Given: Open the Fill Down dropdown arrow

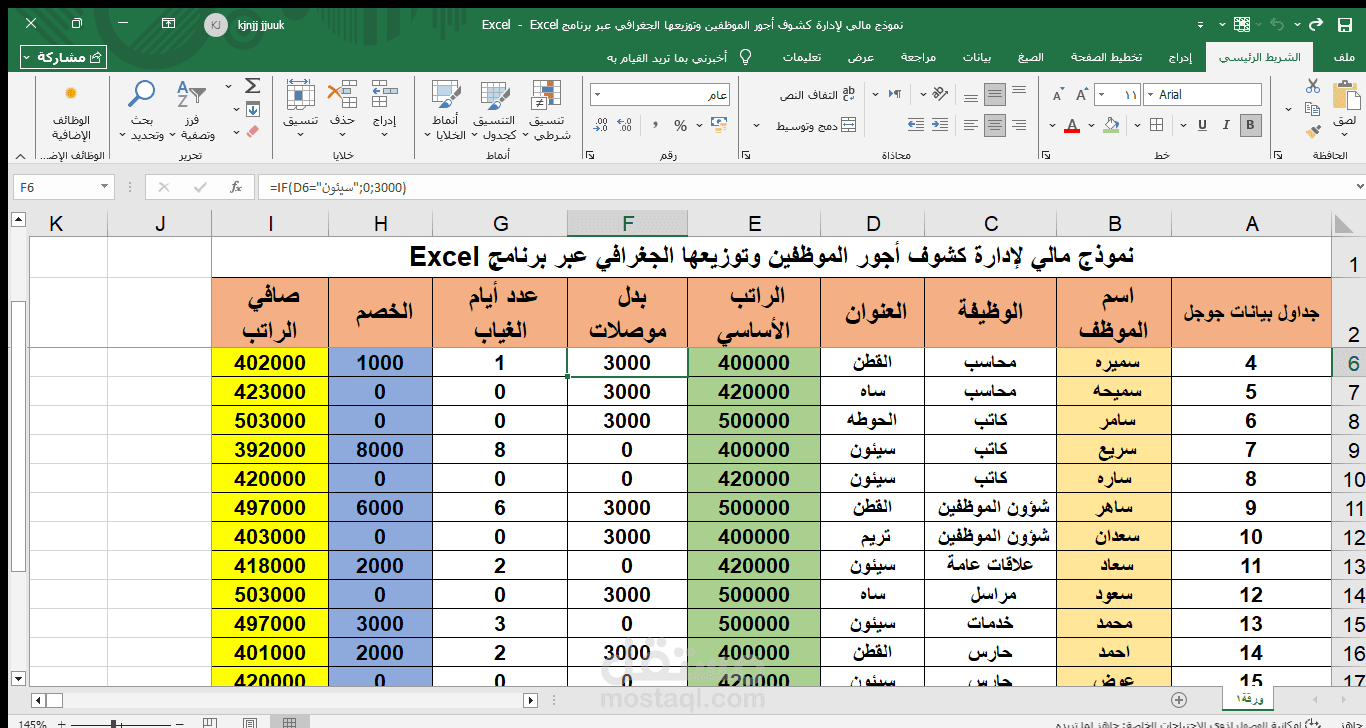Looking at the screenshot, I should click(236, 109).
